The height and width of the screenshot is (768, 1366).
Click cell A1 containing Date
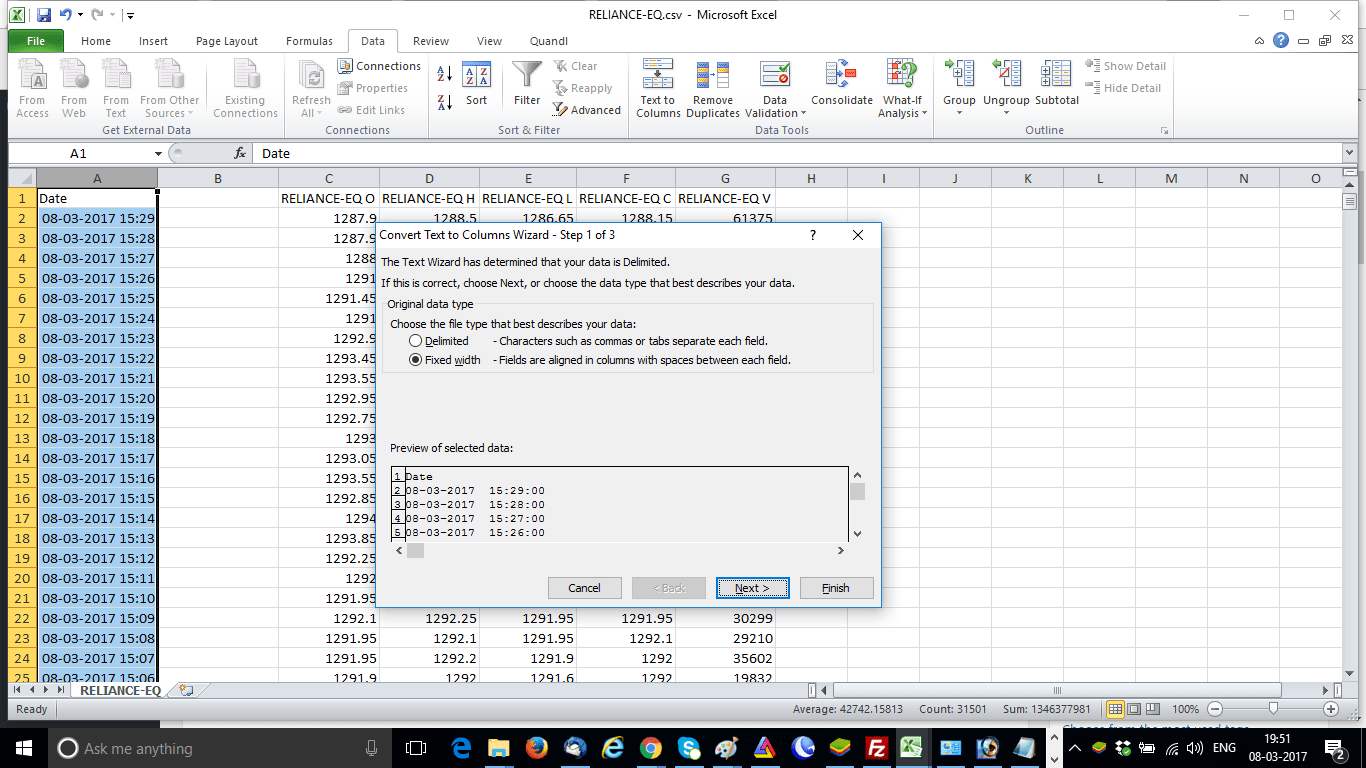[x=97, y=198]
